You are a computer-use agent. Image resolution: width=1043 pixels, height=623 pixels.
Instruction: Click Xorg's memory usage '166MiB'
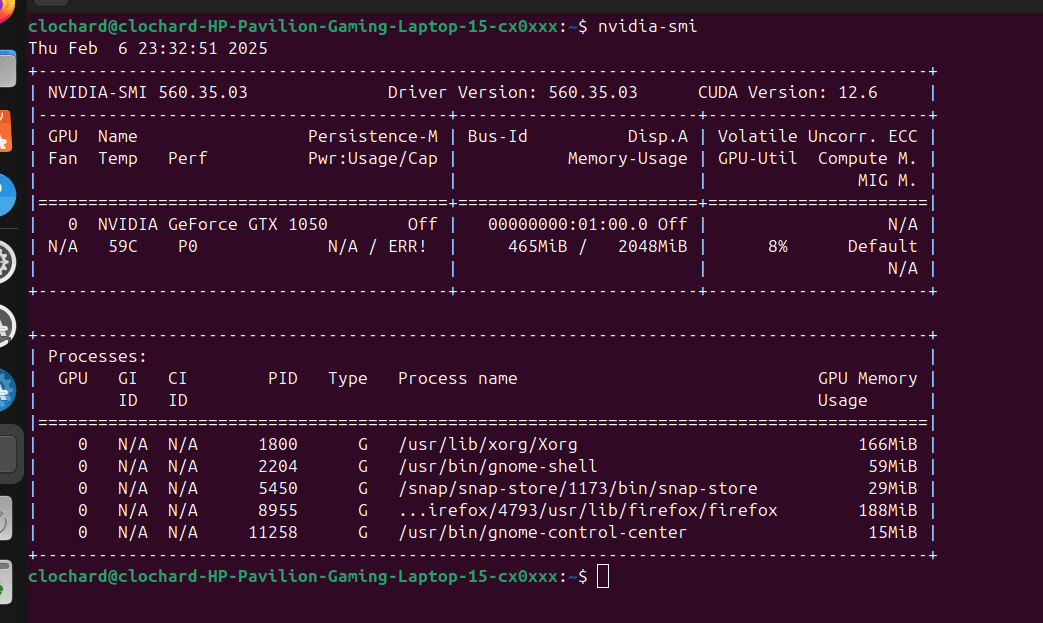887,444
